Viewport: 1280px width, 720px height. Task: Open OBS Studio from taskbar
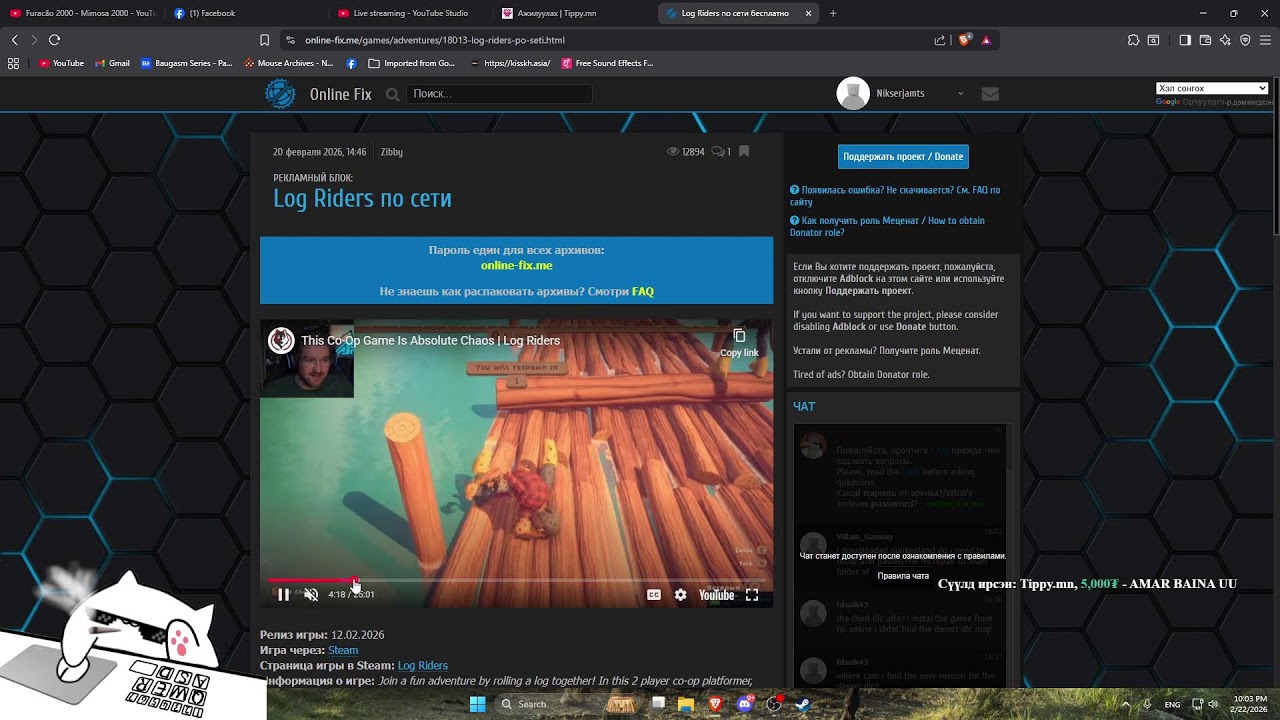[773, 704]
